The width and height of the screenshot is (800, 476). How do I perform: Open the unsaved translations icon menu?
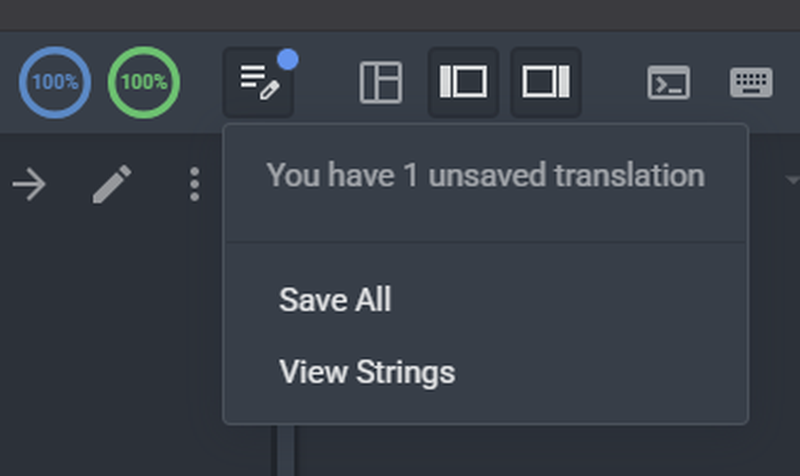pyautogui.click(x=258, y=83)
